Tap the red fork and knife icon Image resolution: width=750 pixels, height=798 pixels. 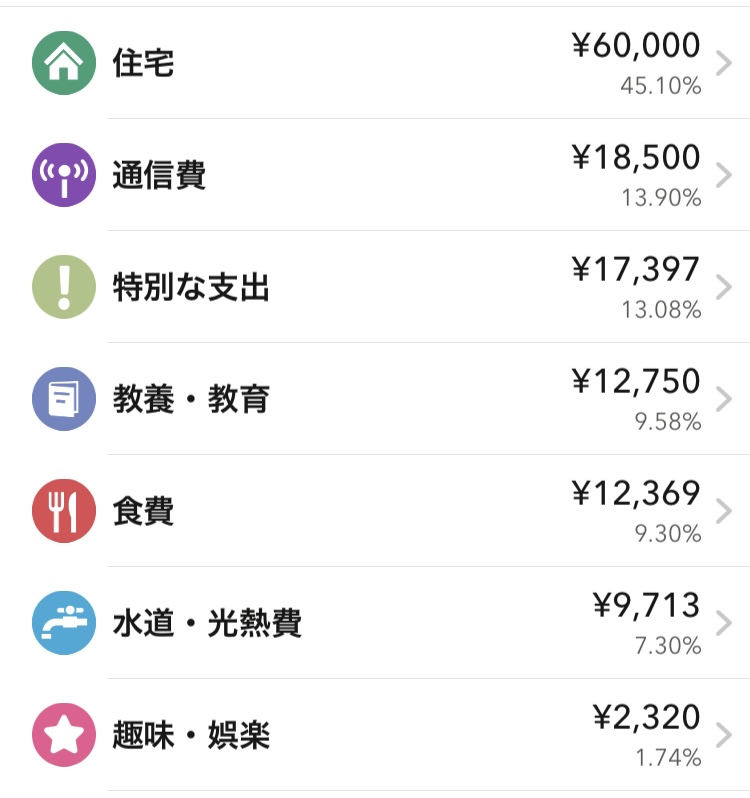[64, 511]
